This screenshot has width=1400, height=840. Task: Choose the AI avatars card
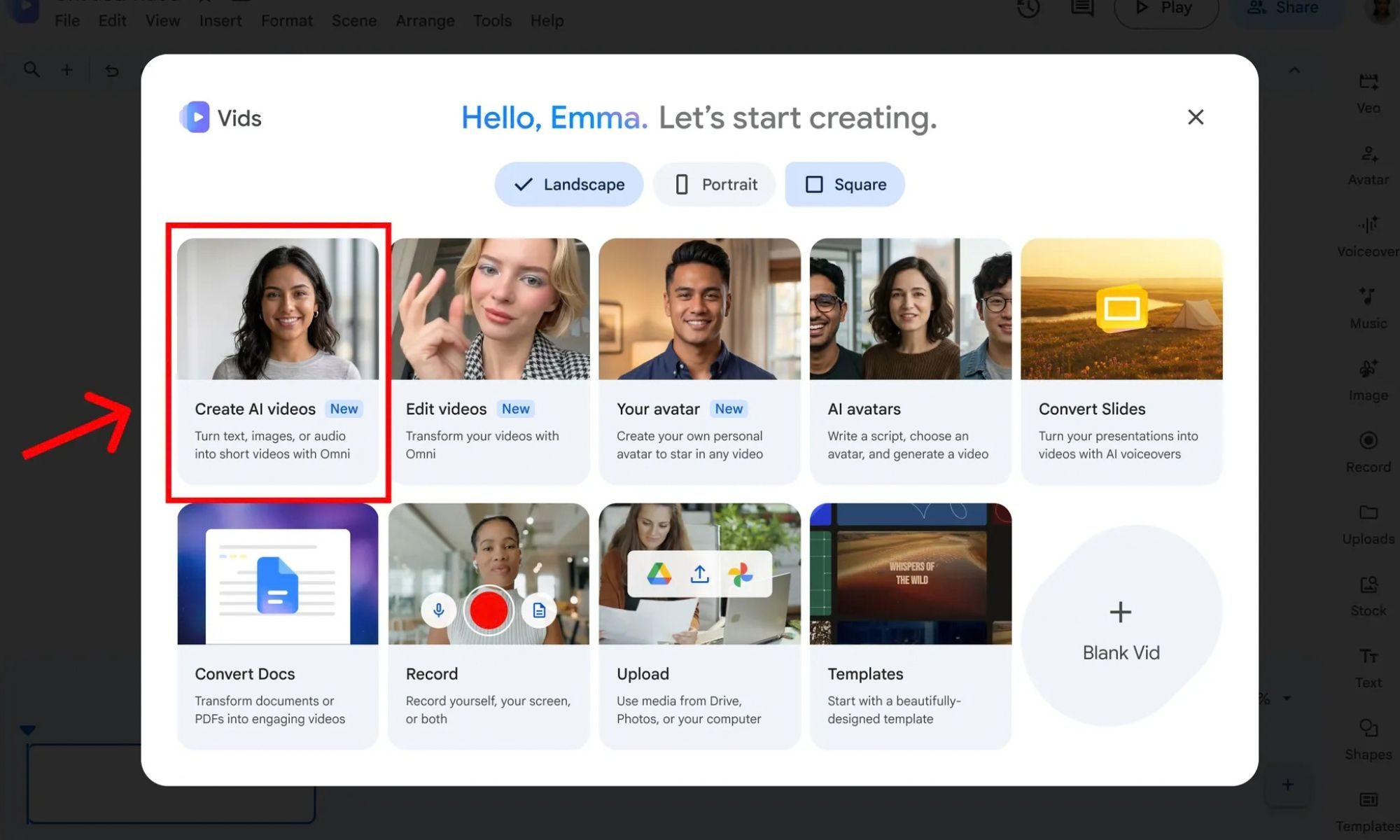click(x=911, y=361)
